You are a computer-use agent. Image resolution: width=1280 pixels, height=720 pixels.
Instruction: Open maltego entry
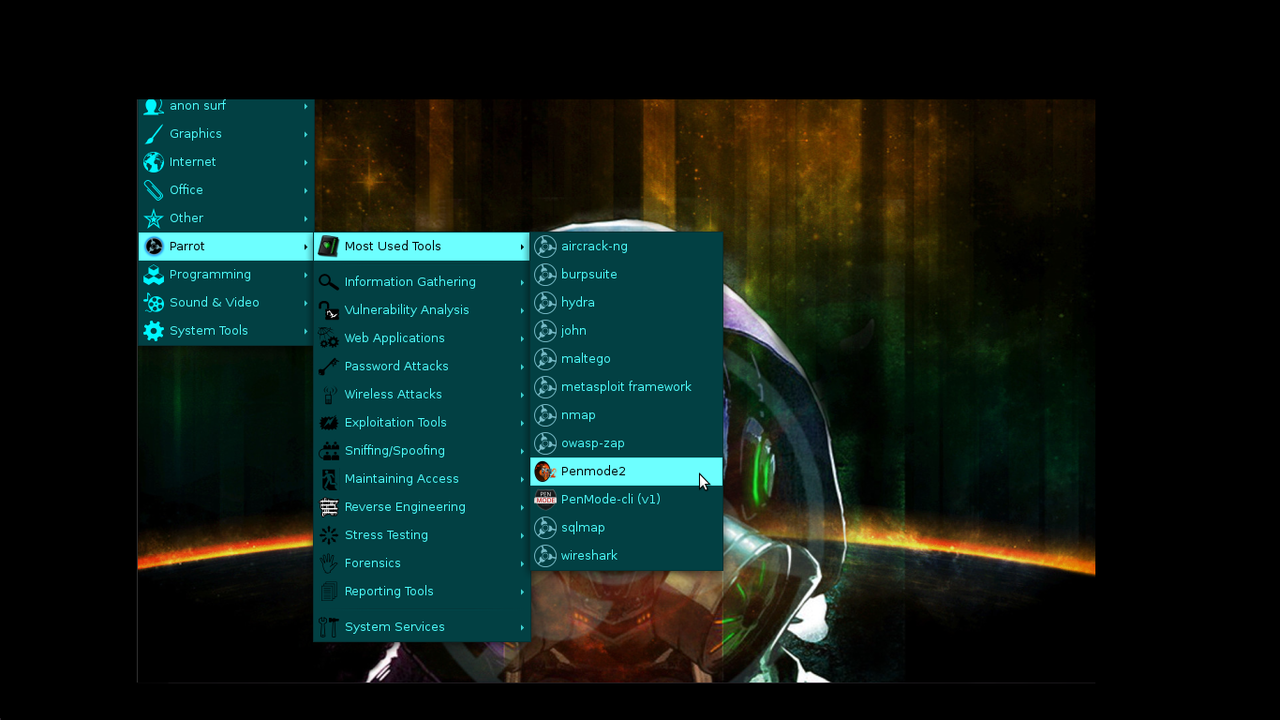[x=626, y=358]
